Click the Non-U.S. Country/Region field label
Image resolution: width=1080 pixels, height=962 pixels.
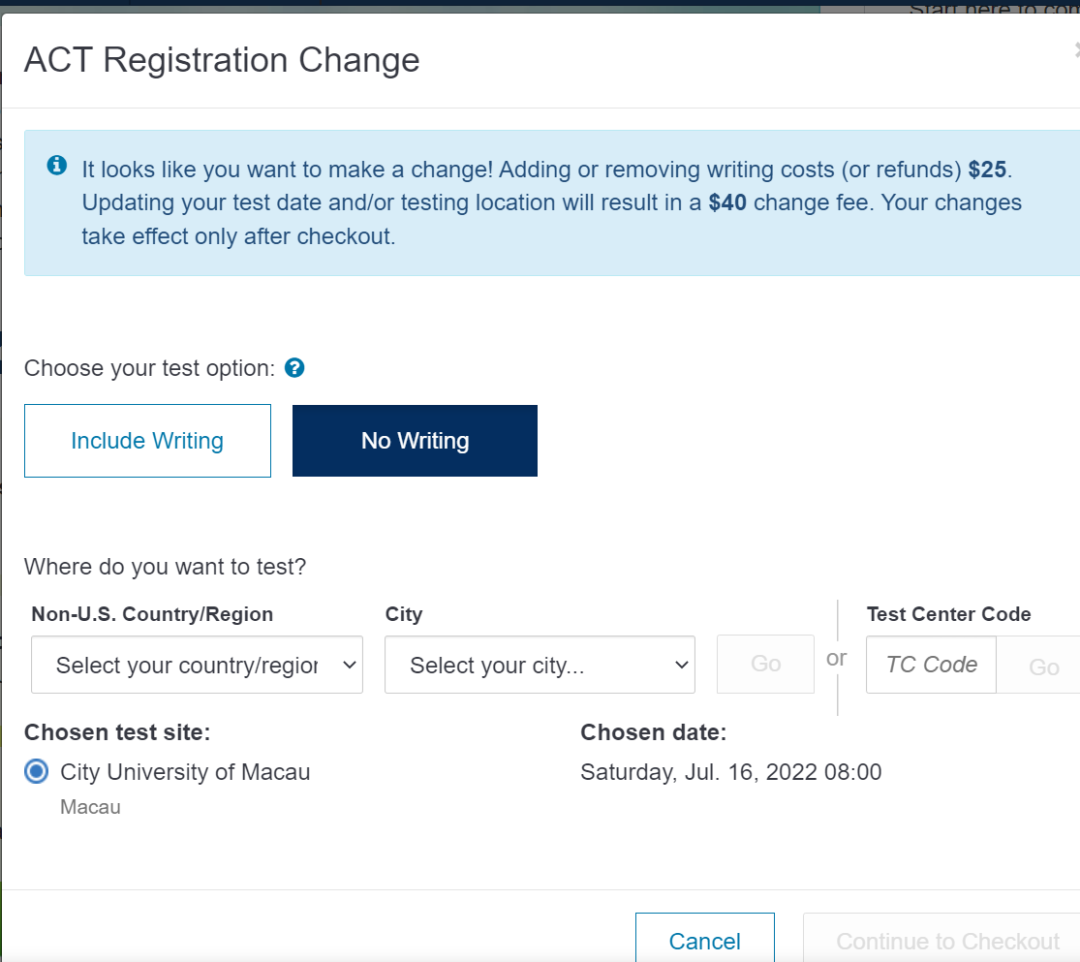(152, 614)
